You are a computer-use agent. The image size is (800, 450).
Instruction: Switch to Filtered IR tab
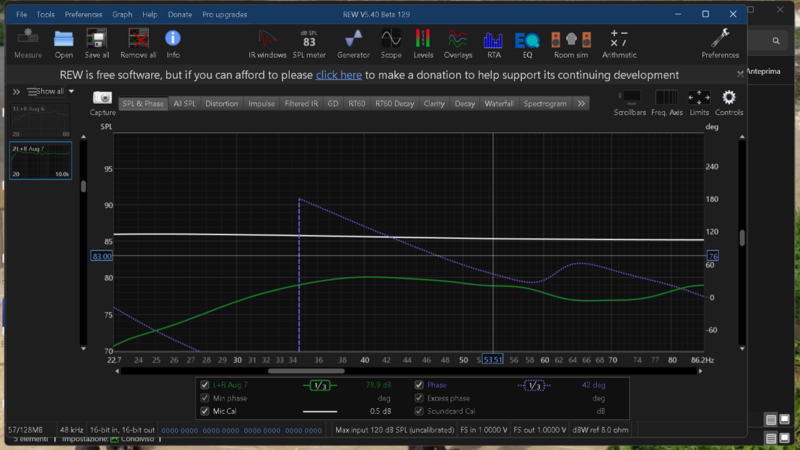pyautogui.click(x=301, y=104)
